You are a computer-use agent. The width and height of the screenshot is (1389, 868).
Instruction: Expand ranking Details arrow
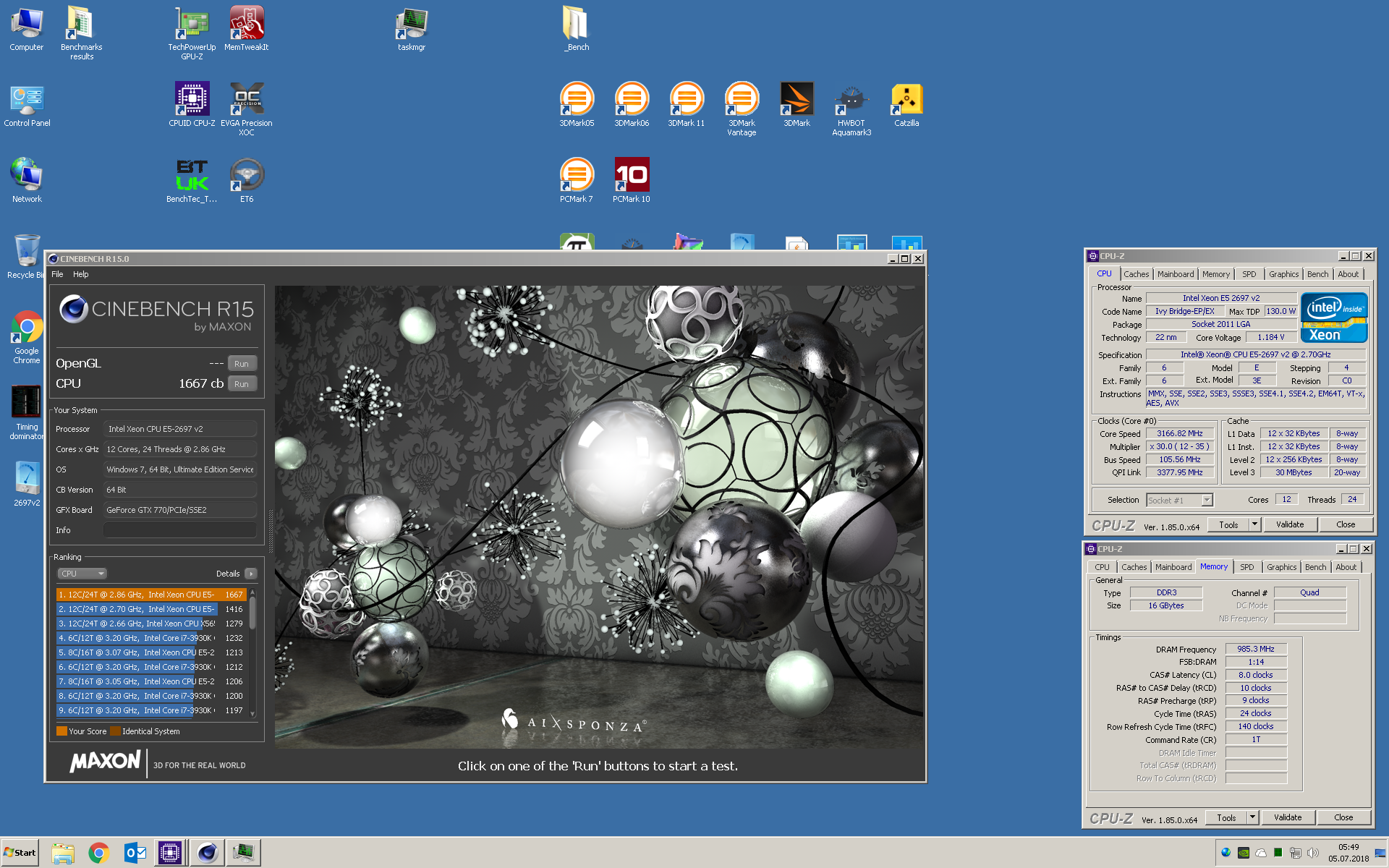[x=251, y=574]
